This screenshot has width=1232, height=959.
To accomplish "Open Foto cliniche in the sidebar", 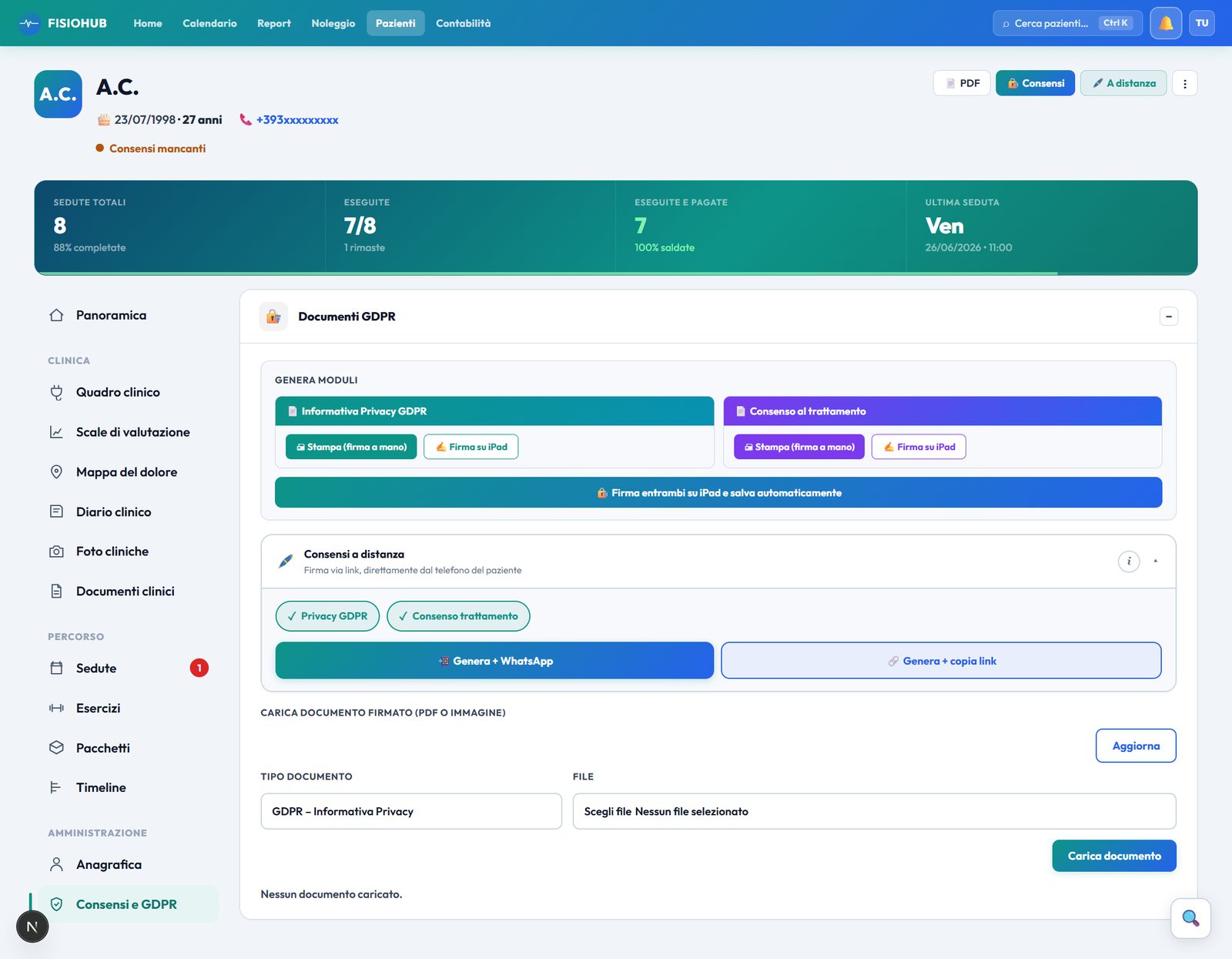I will 128,552.
